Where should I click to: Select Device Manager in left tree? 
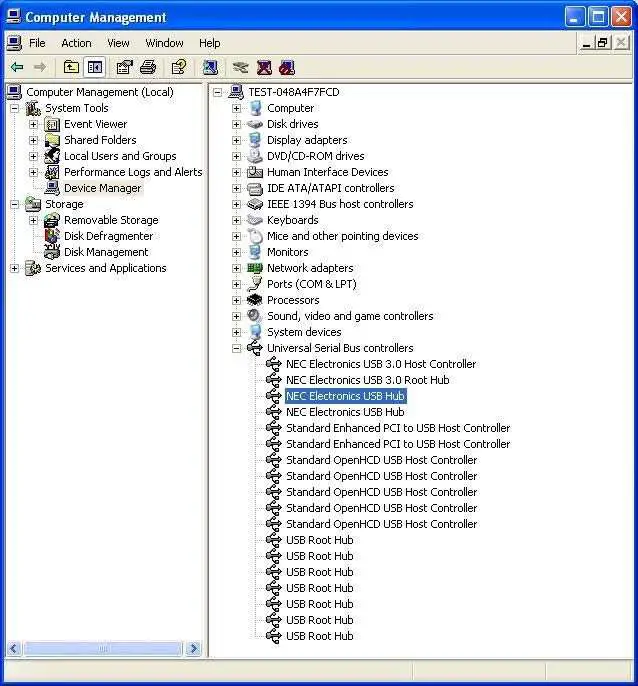pyautogui.click(x=102, y=188)
